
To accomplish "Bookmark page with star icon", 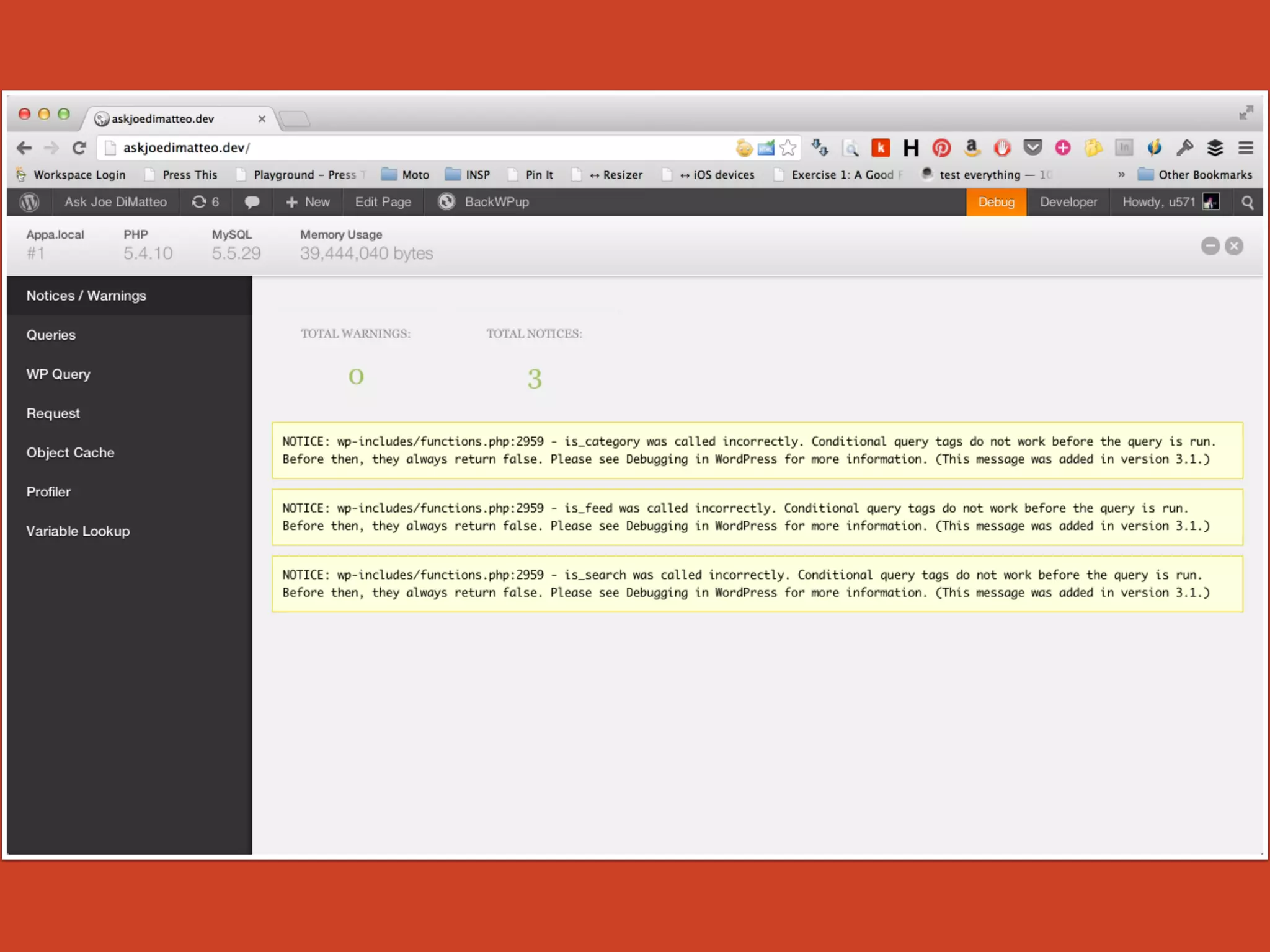I will [x=788, y=148].
